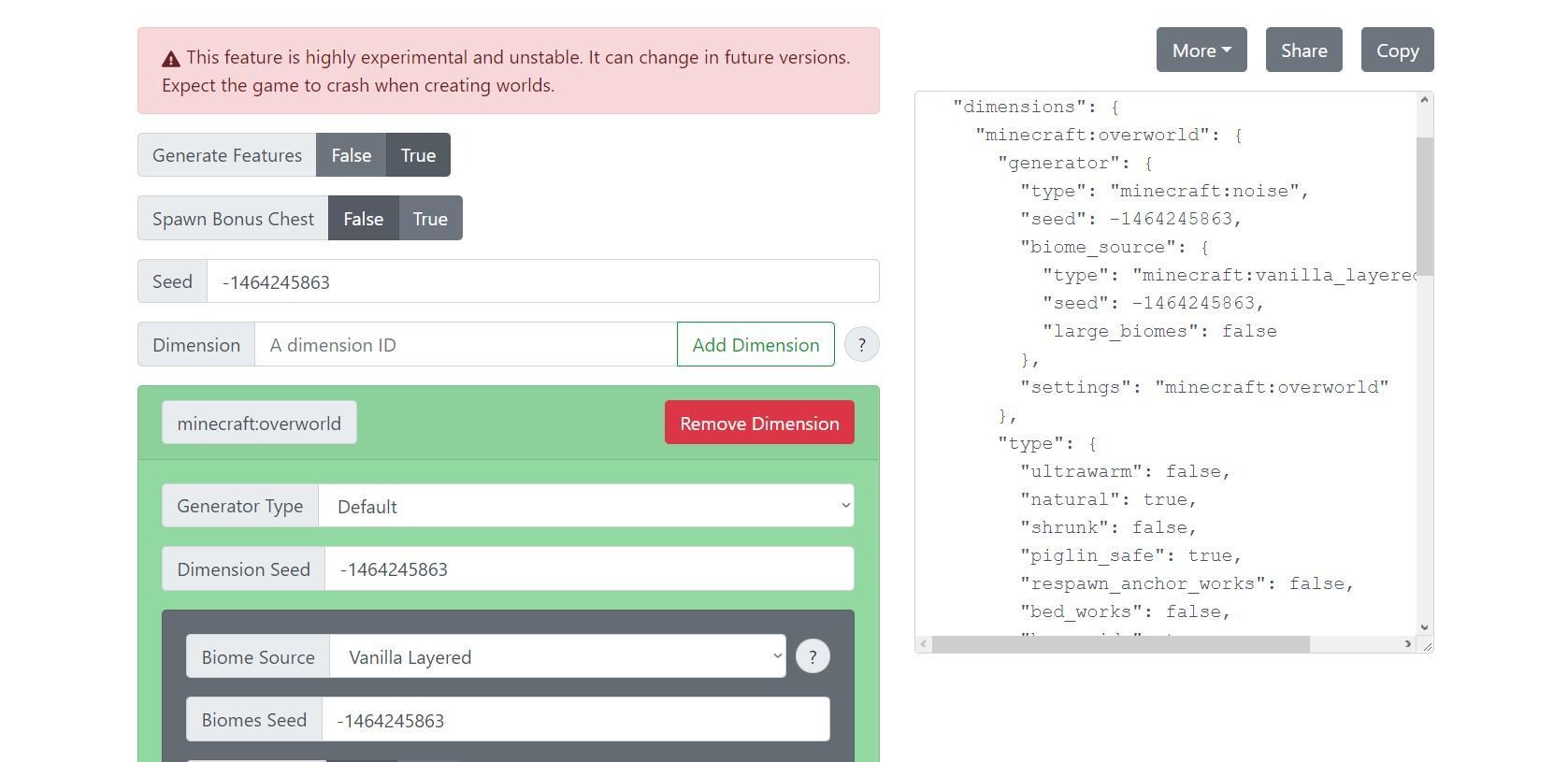This screenshot has height=762, width=1568.
Task: Set Generate Features to True
Action: (x=418, y=155)
